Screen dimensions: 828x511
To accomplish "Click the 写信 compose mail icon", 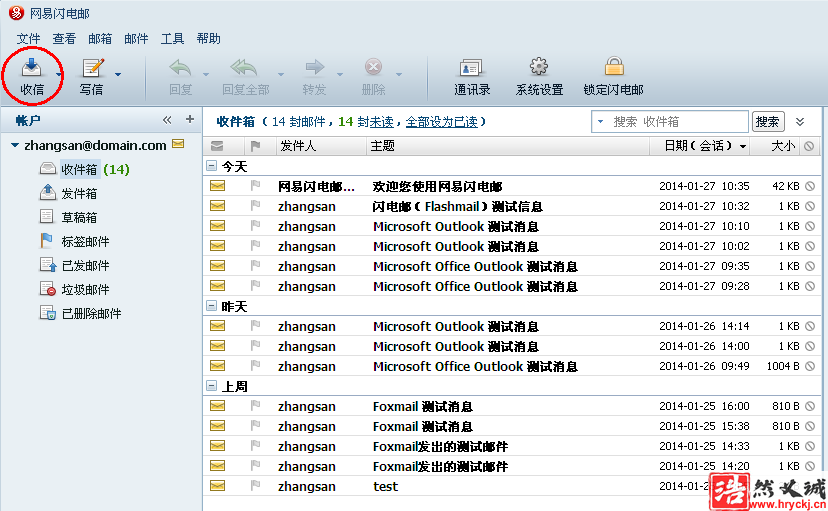I will click(92, 68).
